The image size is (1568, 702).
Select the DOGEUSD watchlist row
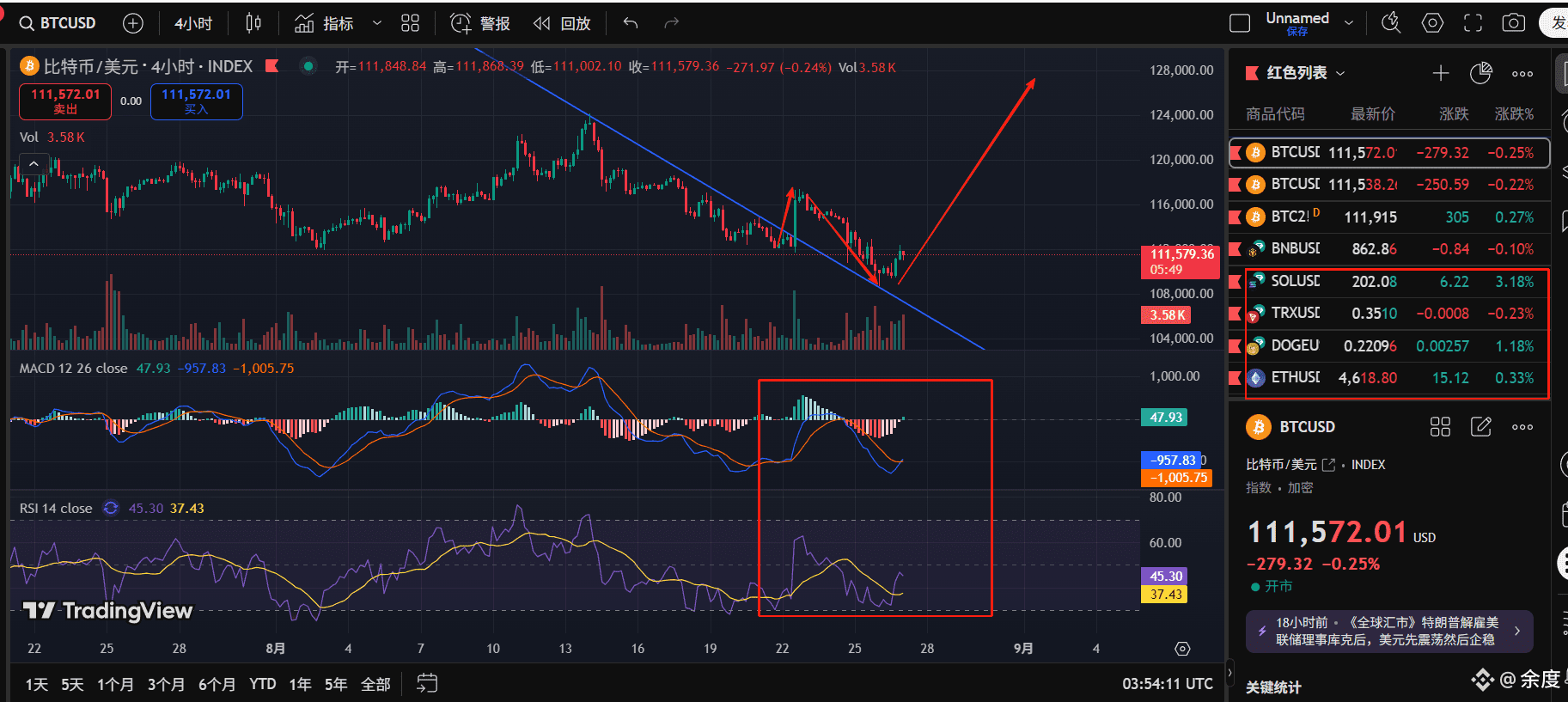pos(1389,346)
